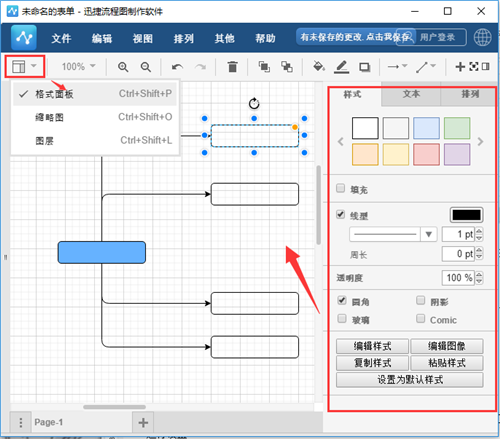The width and height of the screenshot is (500, 439).
Task: Increase line width 1 pt stepper
Action: (x=479, y=231)
